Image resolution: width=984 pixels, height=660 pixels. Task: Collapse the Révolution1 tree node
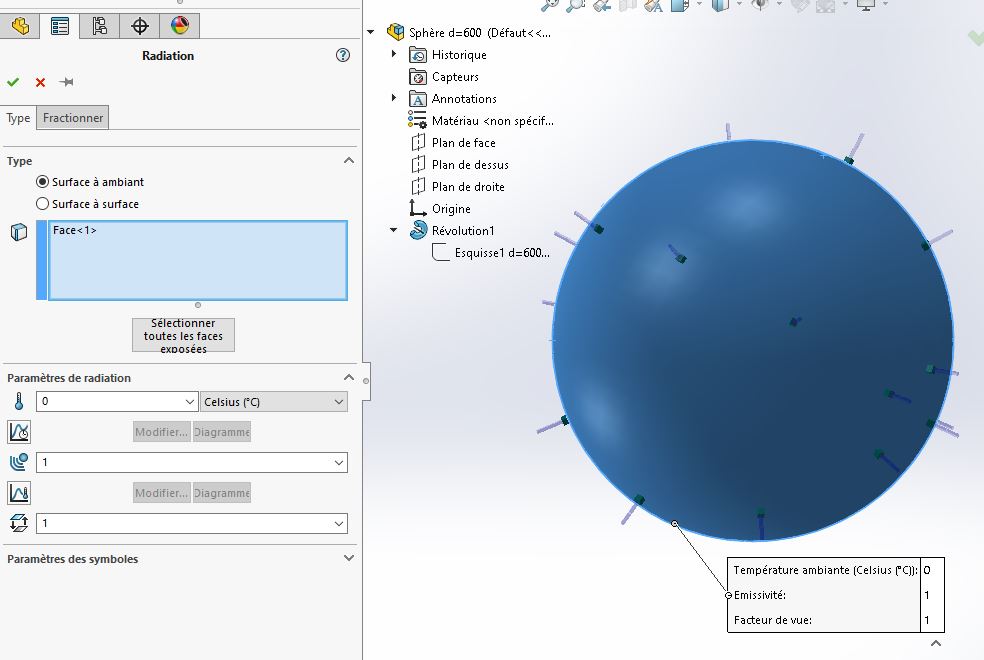(x=393, y=230)
